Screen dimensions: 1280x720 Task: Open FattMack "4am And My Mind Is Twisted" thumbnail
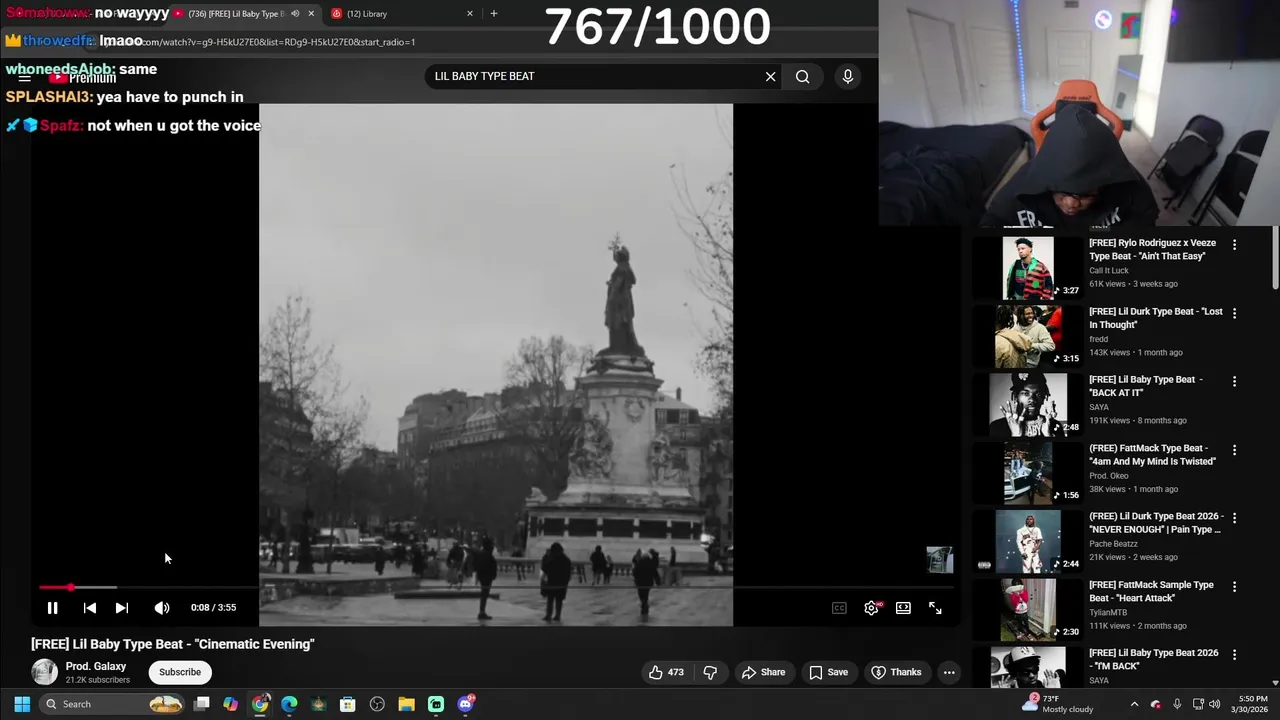point(1028,473)
